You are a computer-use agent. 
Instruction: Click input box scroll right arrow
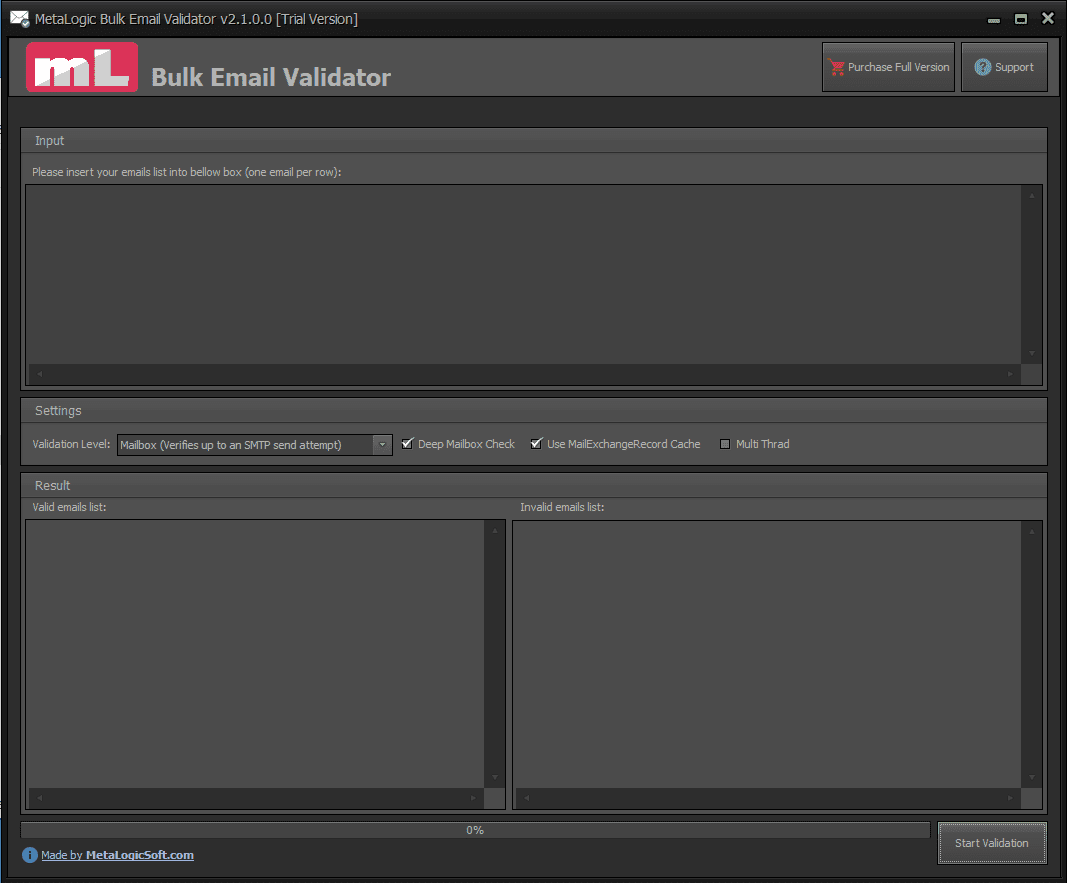tap(1010, 373)
